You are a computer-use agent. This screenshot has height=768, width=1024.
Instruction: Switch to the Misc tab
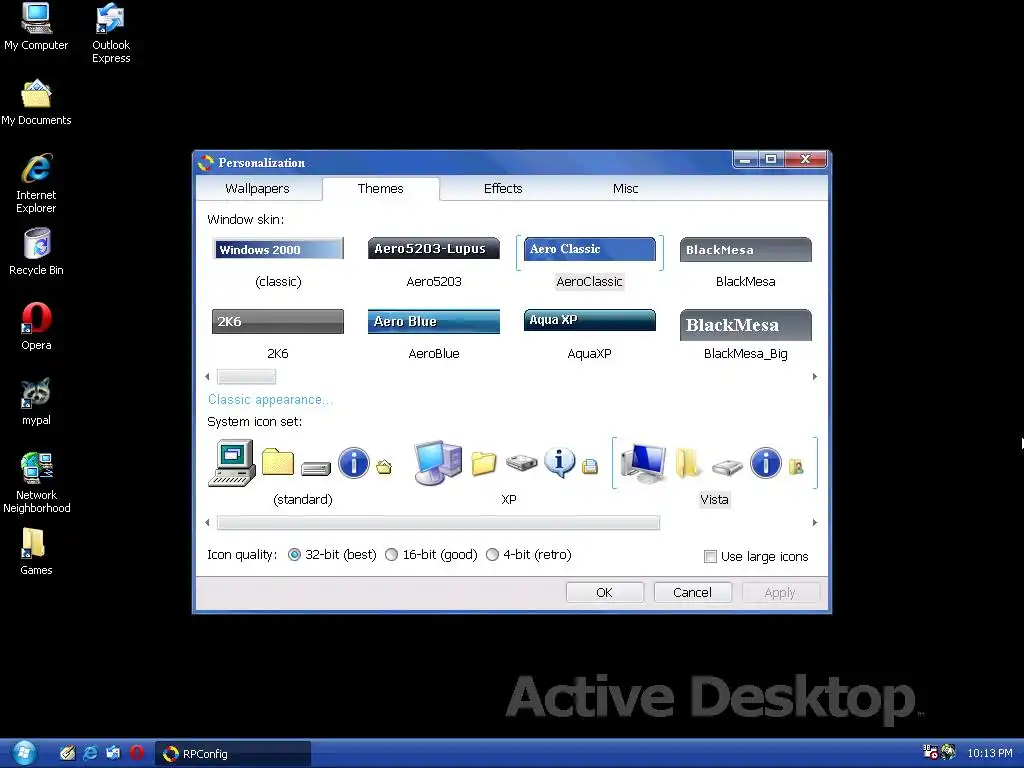pos(625,189)
